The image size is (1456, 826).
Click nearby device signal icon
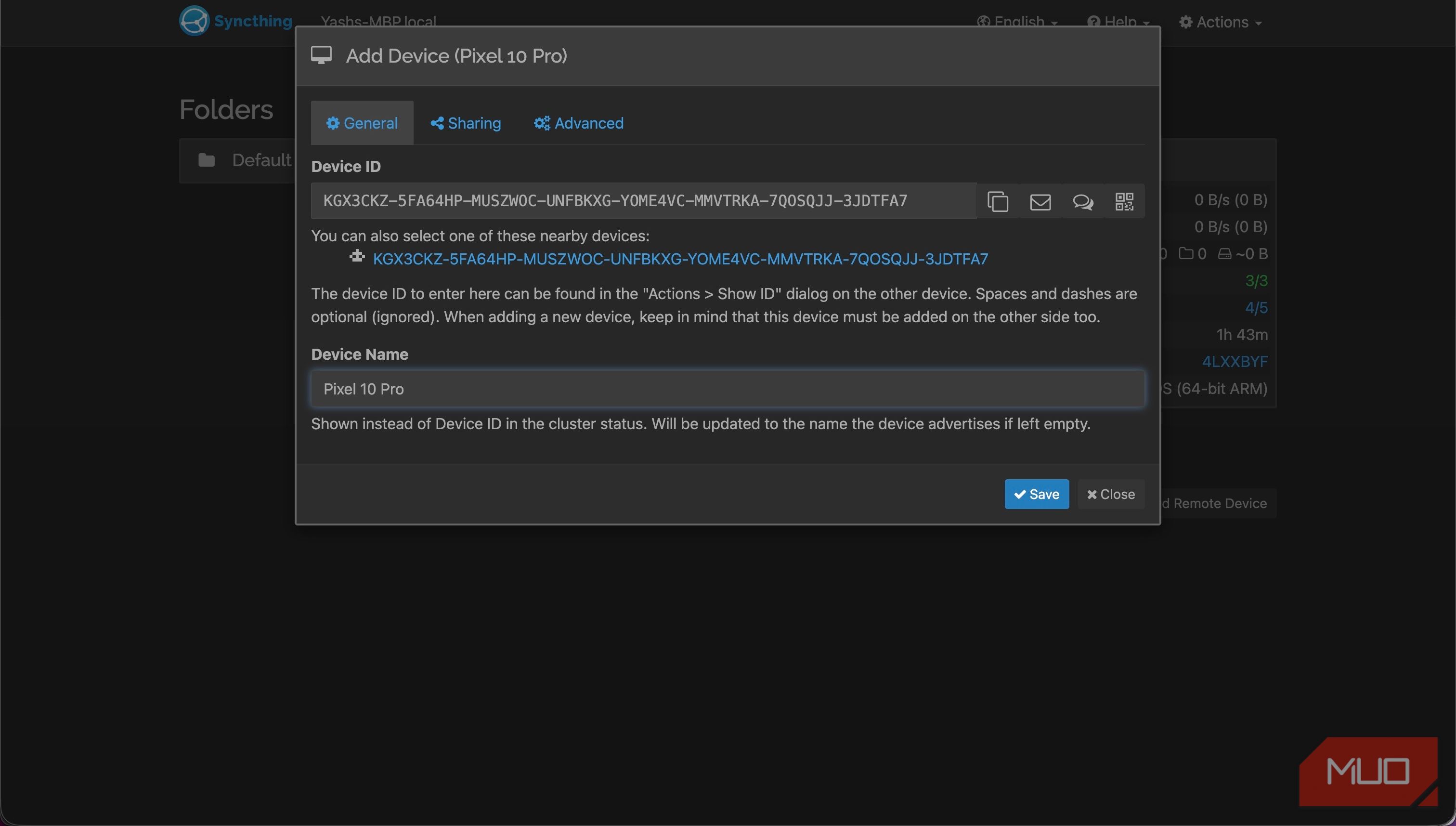pyautogui.click(x=357, y=256)
